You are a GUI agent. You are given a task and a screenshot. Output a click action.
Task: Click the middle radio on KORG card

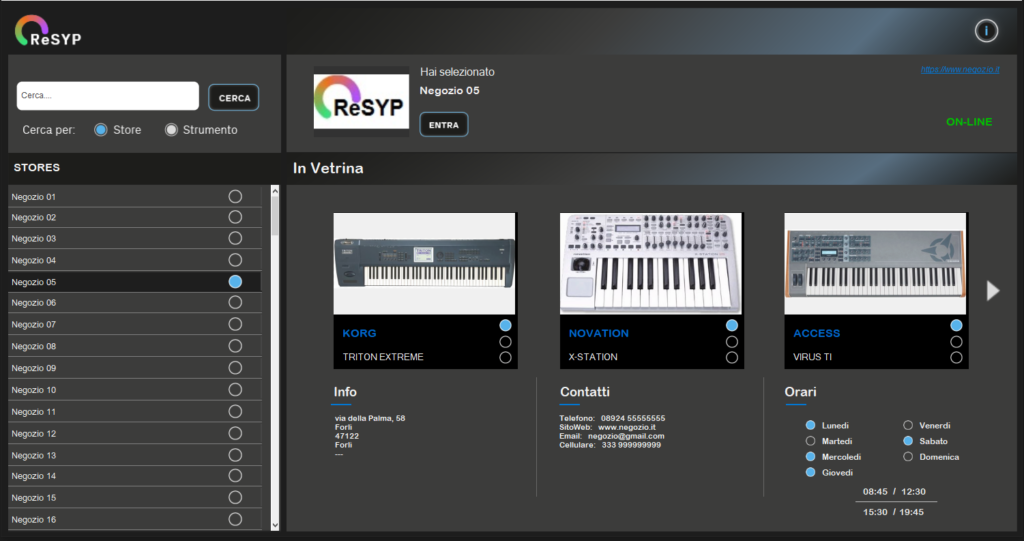[505, 342]
